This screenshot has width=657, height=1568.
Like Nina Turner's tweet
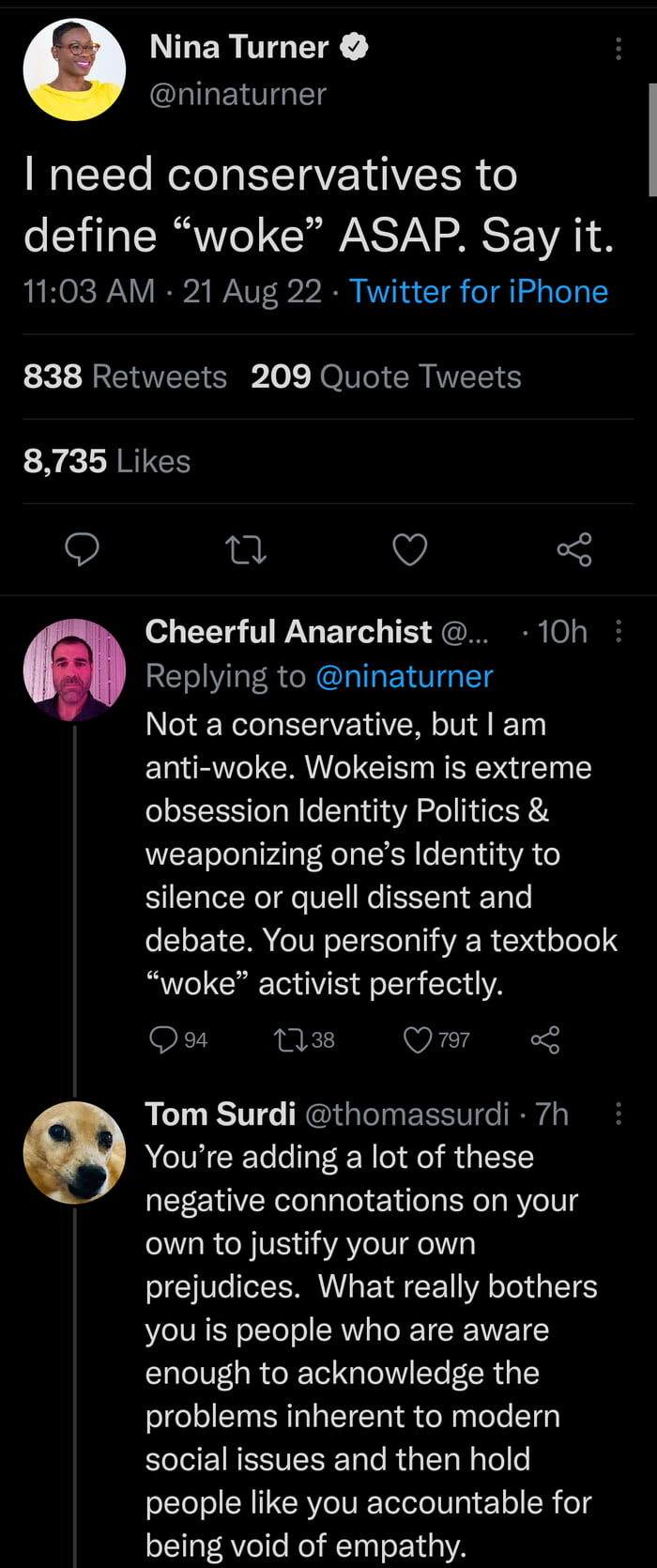[408, 549]
